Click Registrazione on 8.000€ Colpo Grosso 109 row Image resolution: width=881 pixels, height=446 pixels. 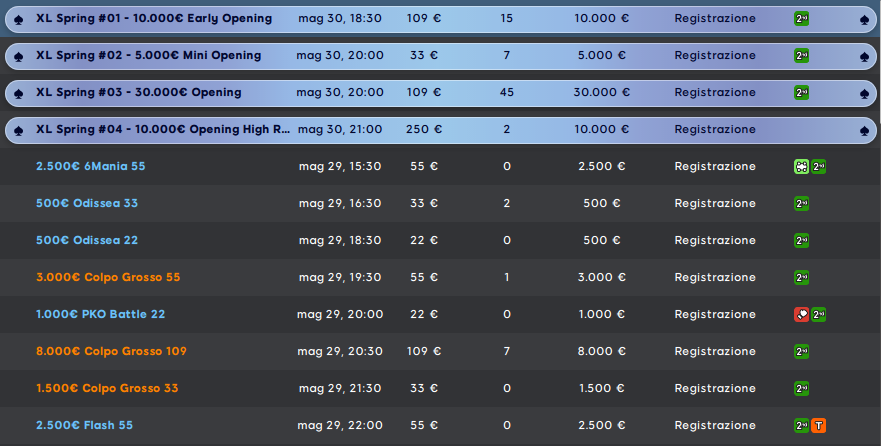[715, 351]
